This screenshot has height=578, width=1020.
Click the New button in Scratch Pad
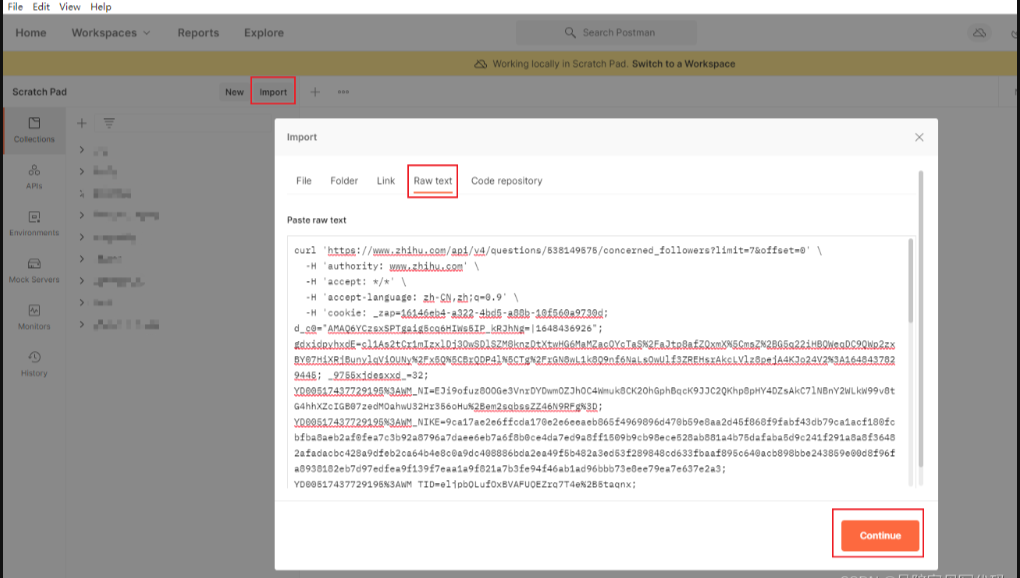(x=234, y=92)
